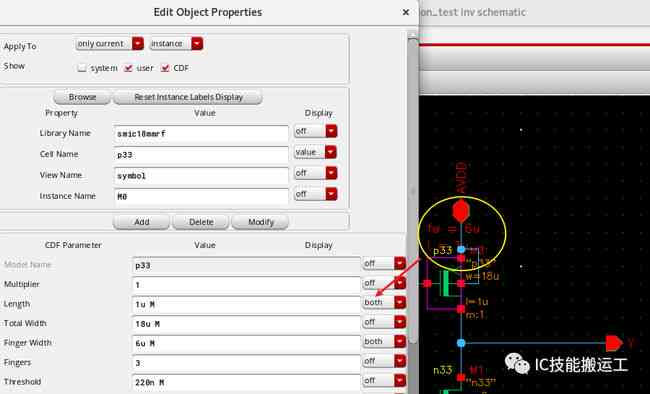Open Length display 'both' dropdown
This screenshot has height=394, width=650.
point(384,302)
